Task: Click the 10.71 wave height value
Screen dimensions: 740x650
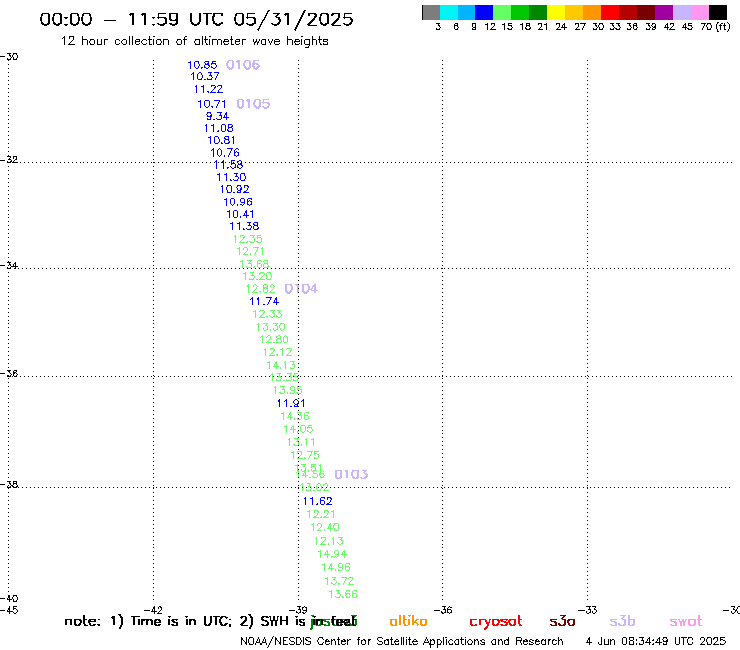Action: (x=212, y=104)
